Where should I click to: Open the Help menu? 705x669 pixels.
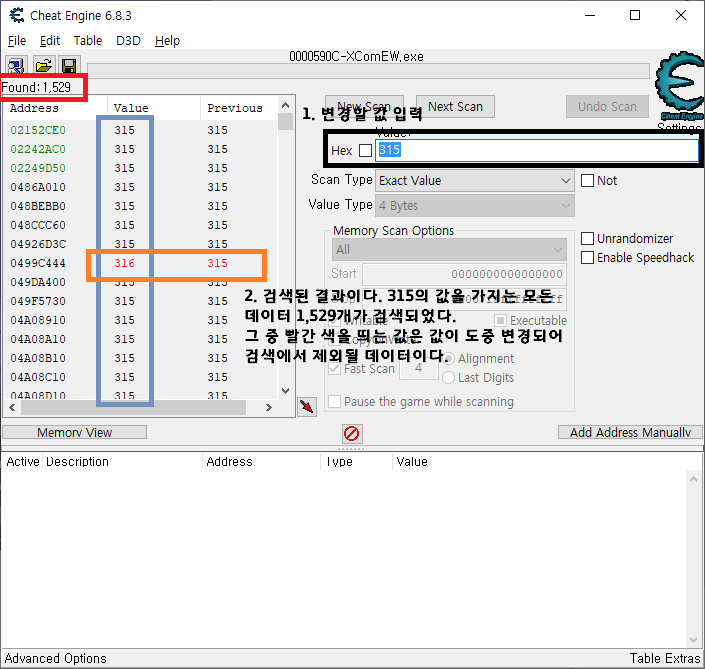point(167,41)
